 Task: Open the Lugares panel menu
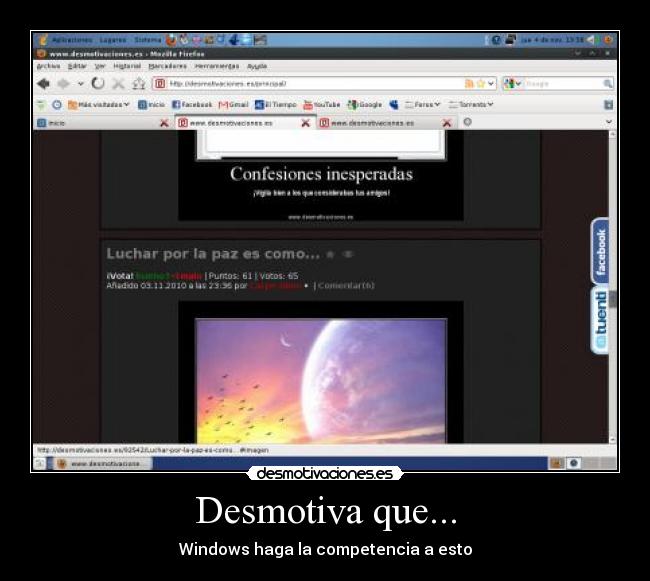coord(113,40)
